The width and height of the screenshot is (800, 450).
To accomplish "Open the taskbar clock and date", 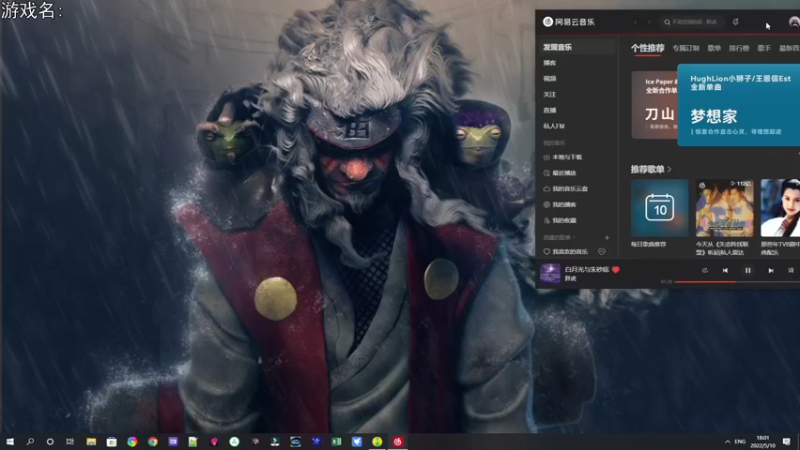I will [x=763, y=441].
